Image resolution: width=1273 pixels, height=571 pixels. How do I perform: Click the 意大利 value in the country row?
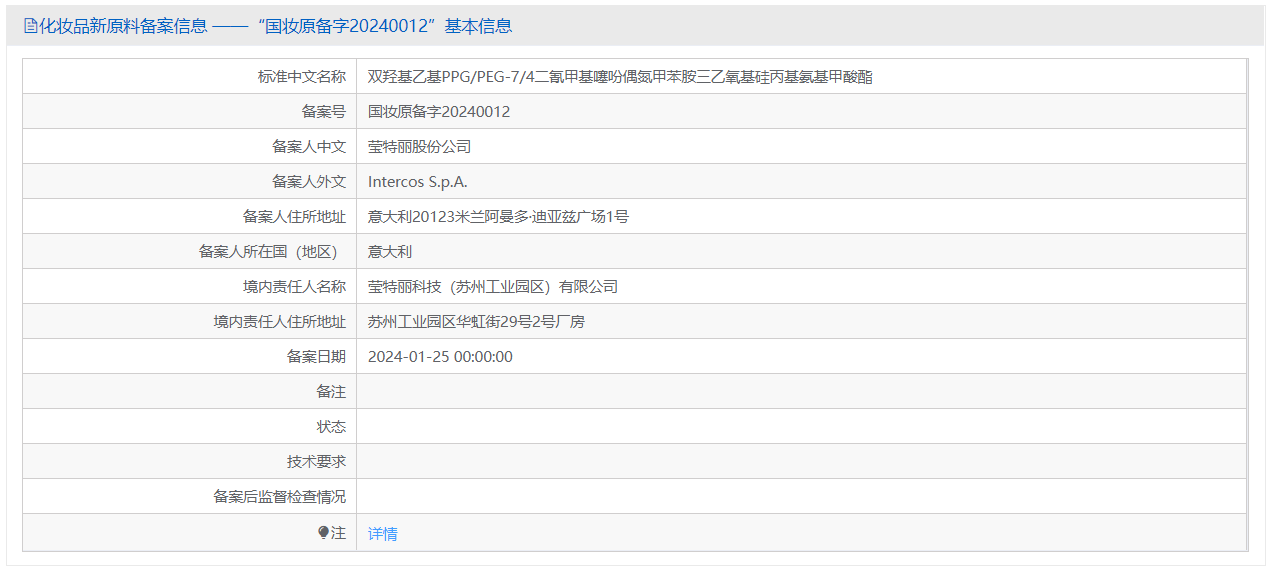[390, 251]
